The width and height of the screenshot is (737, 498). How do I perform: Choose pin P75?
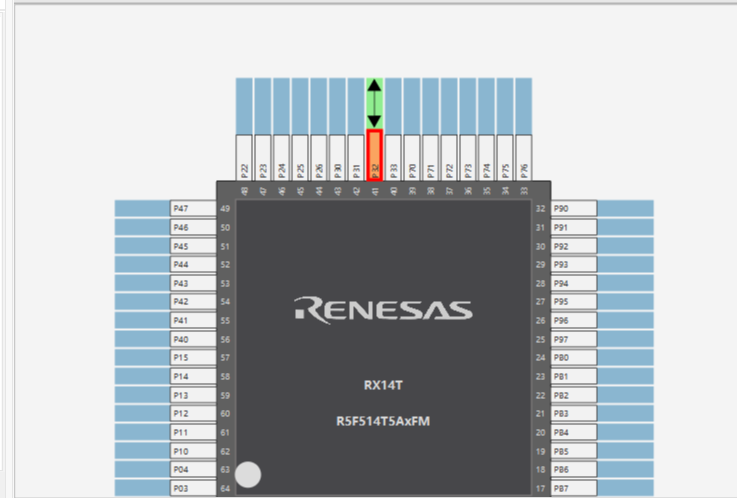(505, 158)
